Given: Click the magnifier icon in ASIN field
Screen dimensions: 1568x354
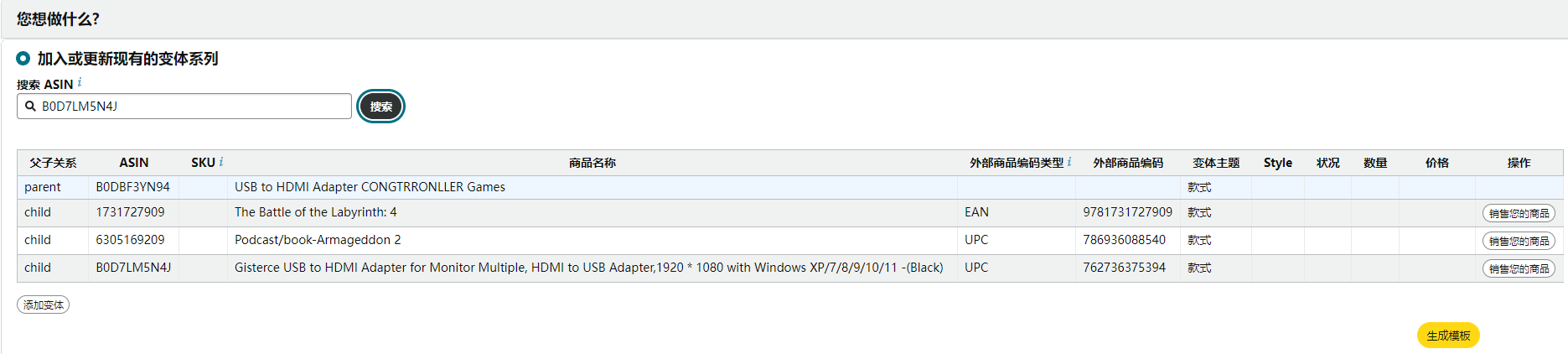Looking at the screenshot, I should (30, 107).
